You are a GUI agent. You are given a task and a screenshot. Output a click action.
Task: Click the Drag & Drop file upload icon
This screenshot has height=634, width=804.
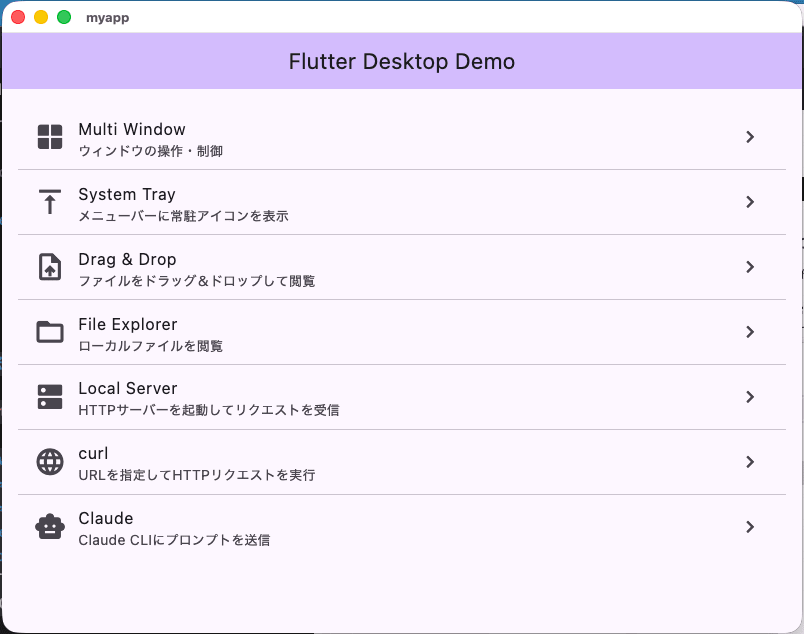pyautogui.click(x=50, y=267)
